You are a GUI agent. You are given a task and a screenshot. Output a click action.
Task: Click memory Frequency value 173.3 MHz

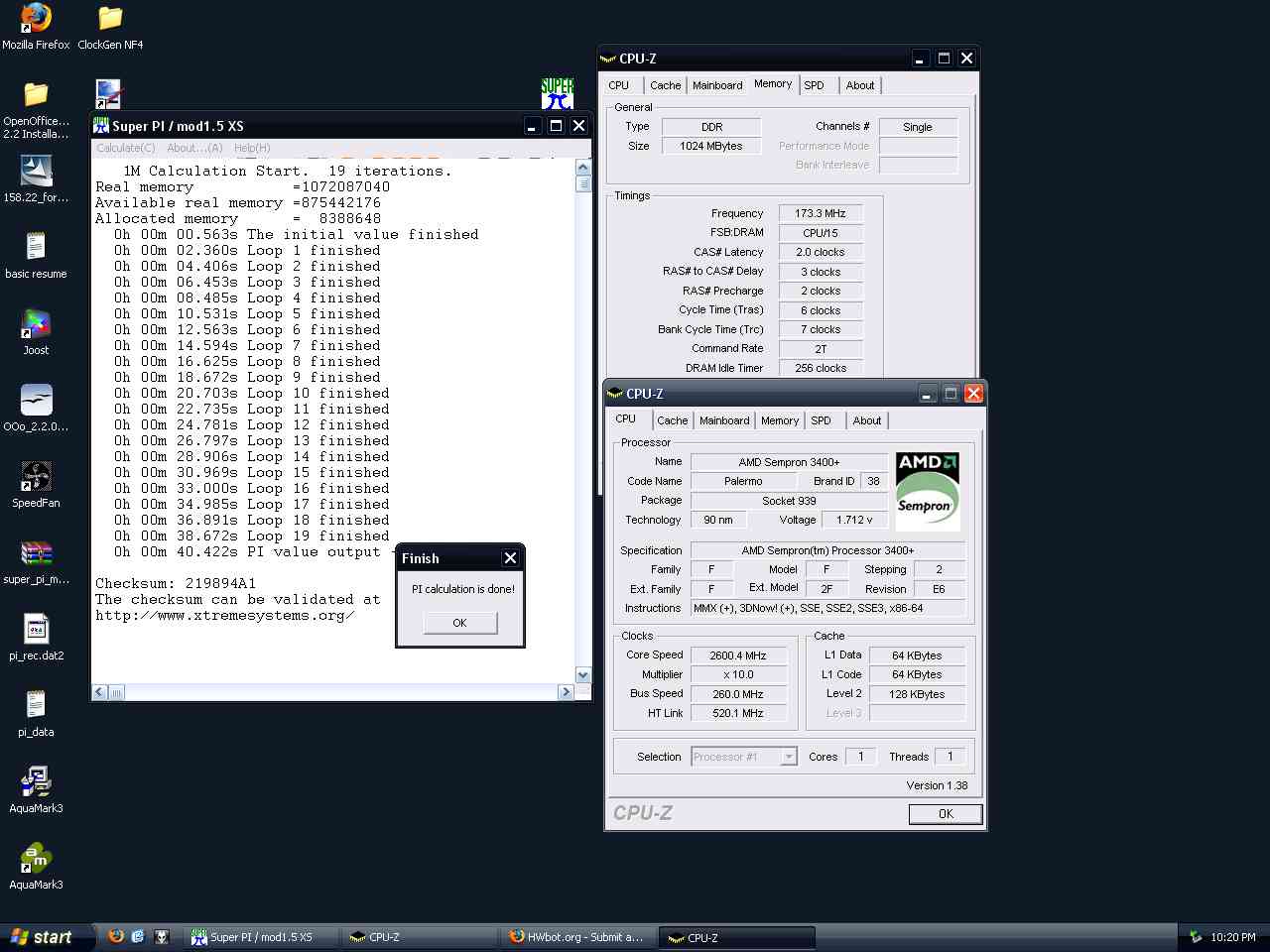pos(821,213)
